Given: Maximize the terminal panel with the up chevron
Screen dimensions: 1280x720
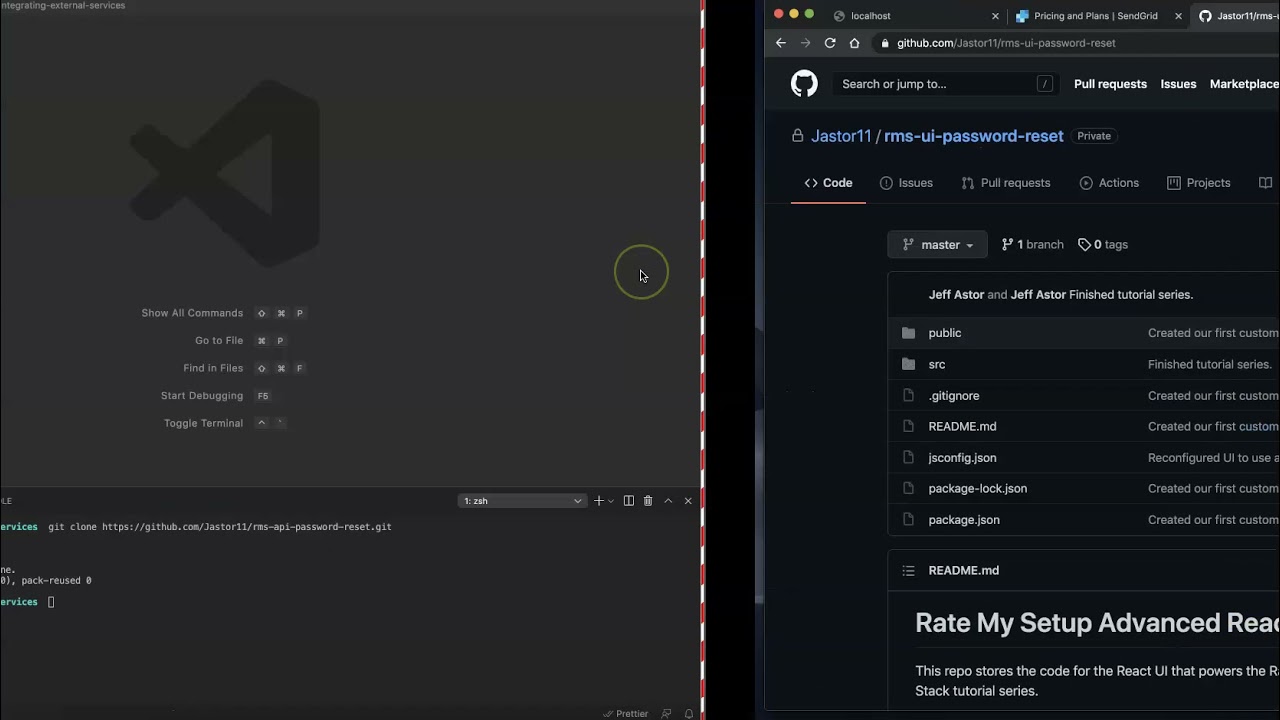Looking at the screenshot, I should point(668,501).
